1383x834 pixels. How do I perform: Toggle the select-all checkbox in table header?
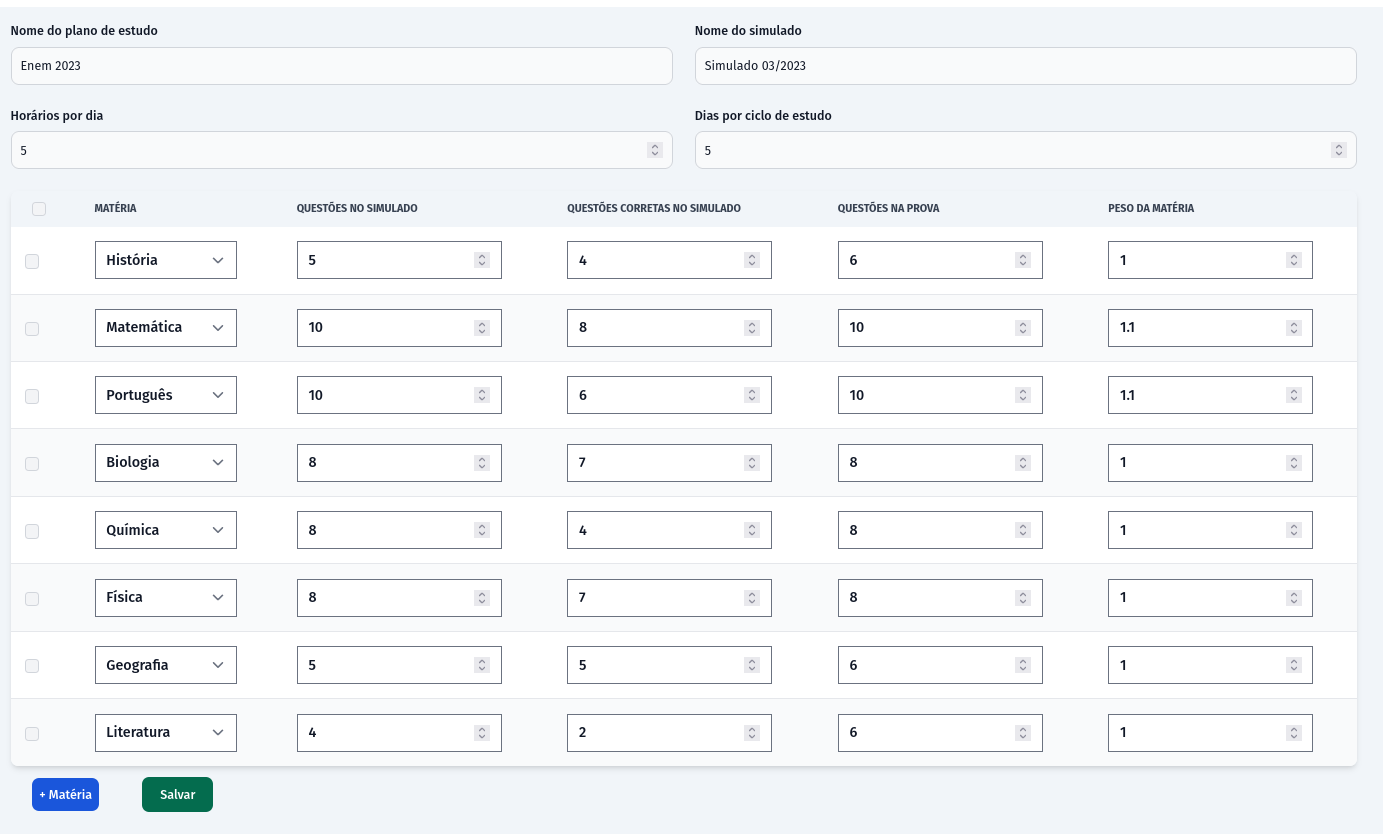pyautogui.click(x=39, y=209)
